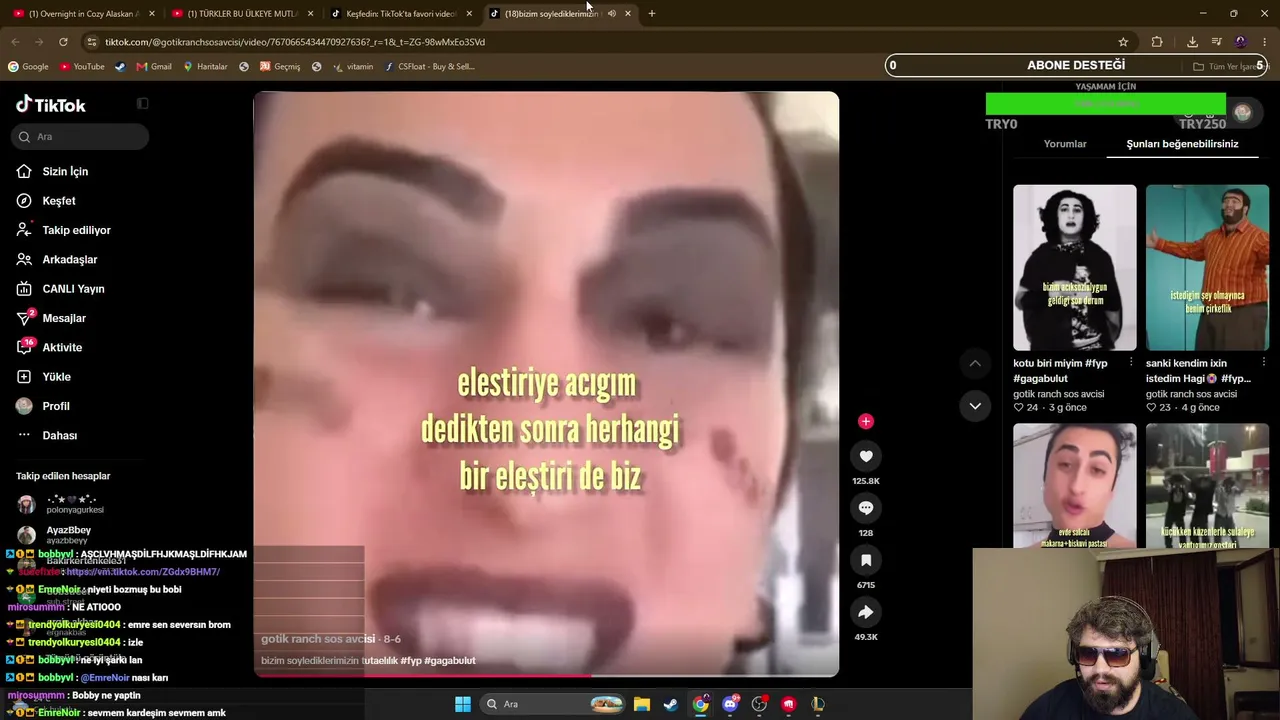Image resolution: width=1280 pixels, height=720 pixels.
Task: Open the TikTok logo home link
Action: (51, 105)
